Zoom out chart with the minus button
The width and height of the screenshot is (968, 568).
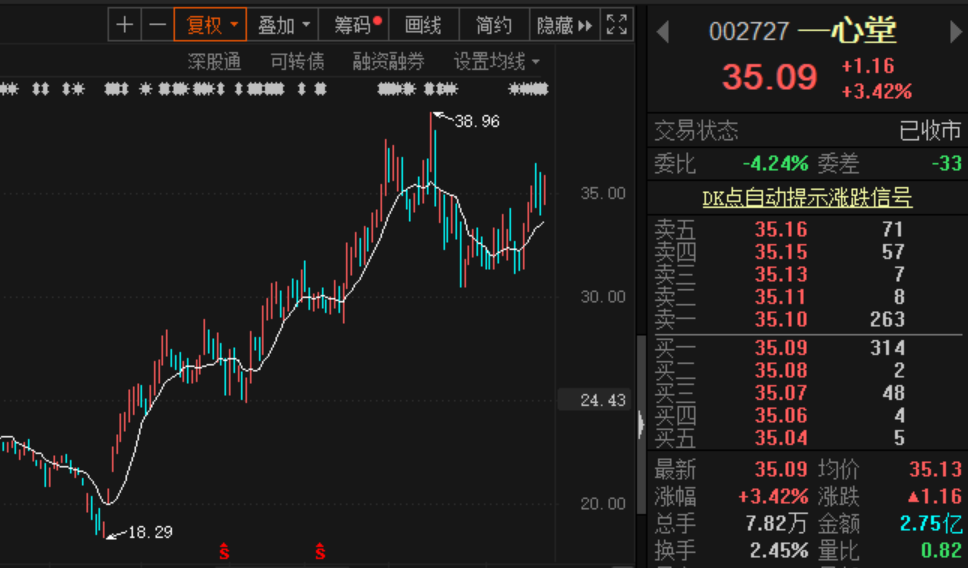click(x=157, y=25)
